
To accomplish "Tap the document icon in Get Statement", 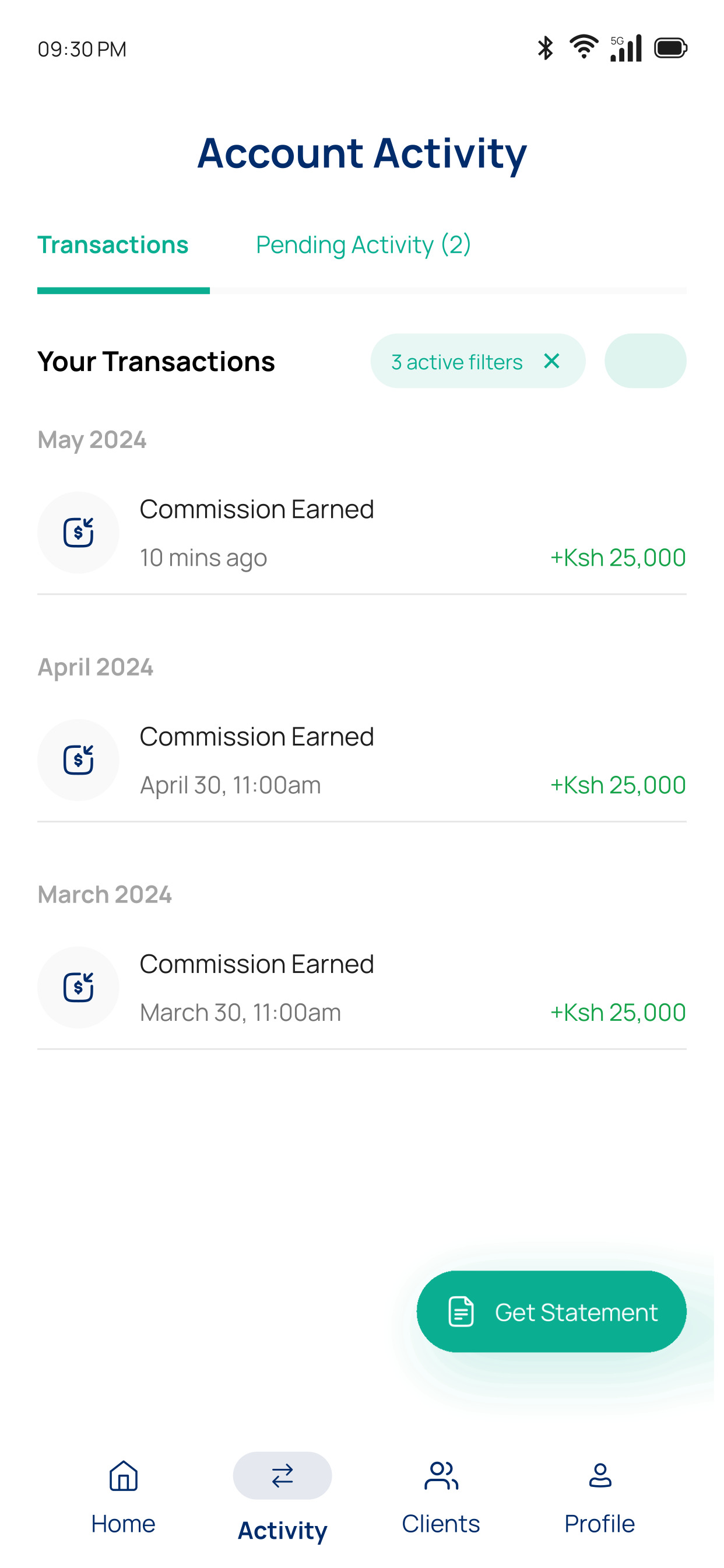I will [461, 1311].
